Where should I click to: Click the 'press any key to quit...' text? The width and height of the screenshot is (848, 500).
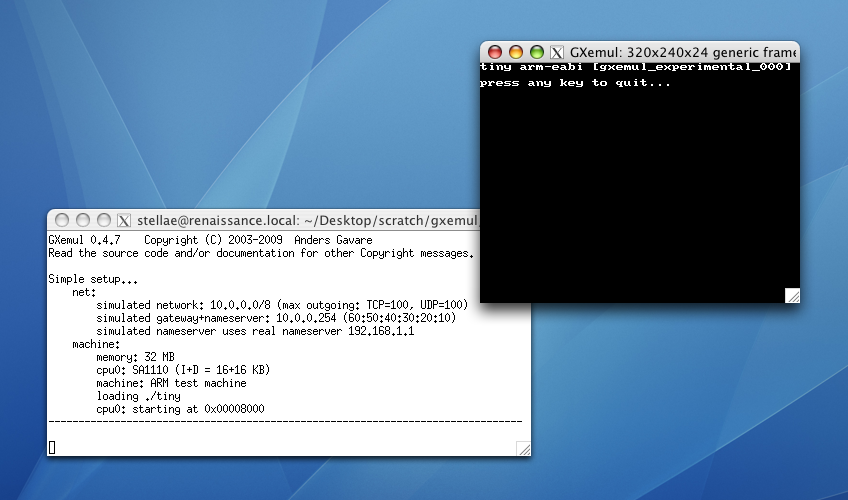click(x=575, y=83)
